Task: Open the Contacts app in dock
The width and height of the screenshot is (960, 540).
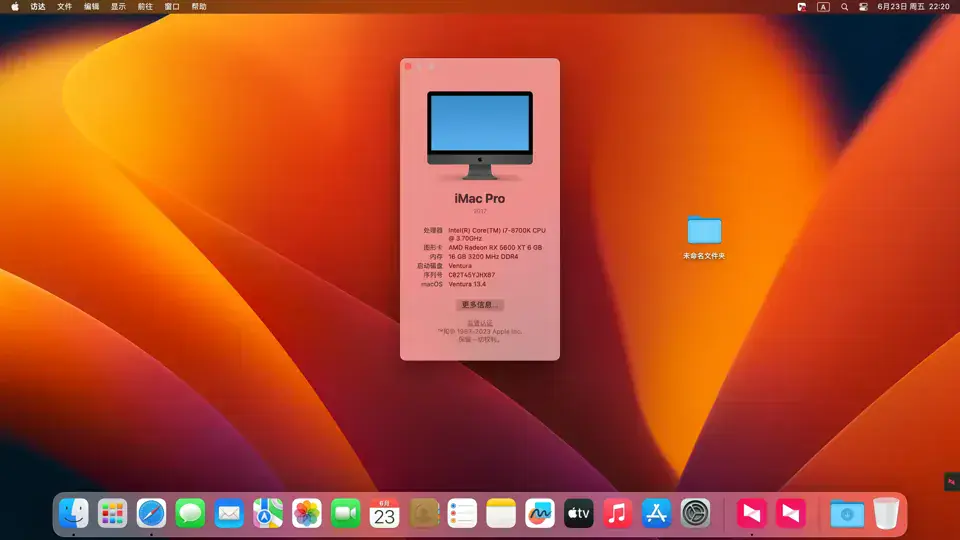Action: pos(424,513)
